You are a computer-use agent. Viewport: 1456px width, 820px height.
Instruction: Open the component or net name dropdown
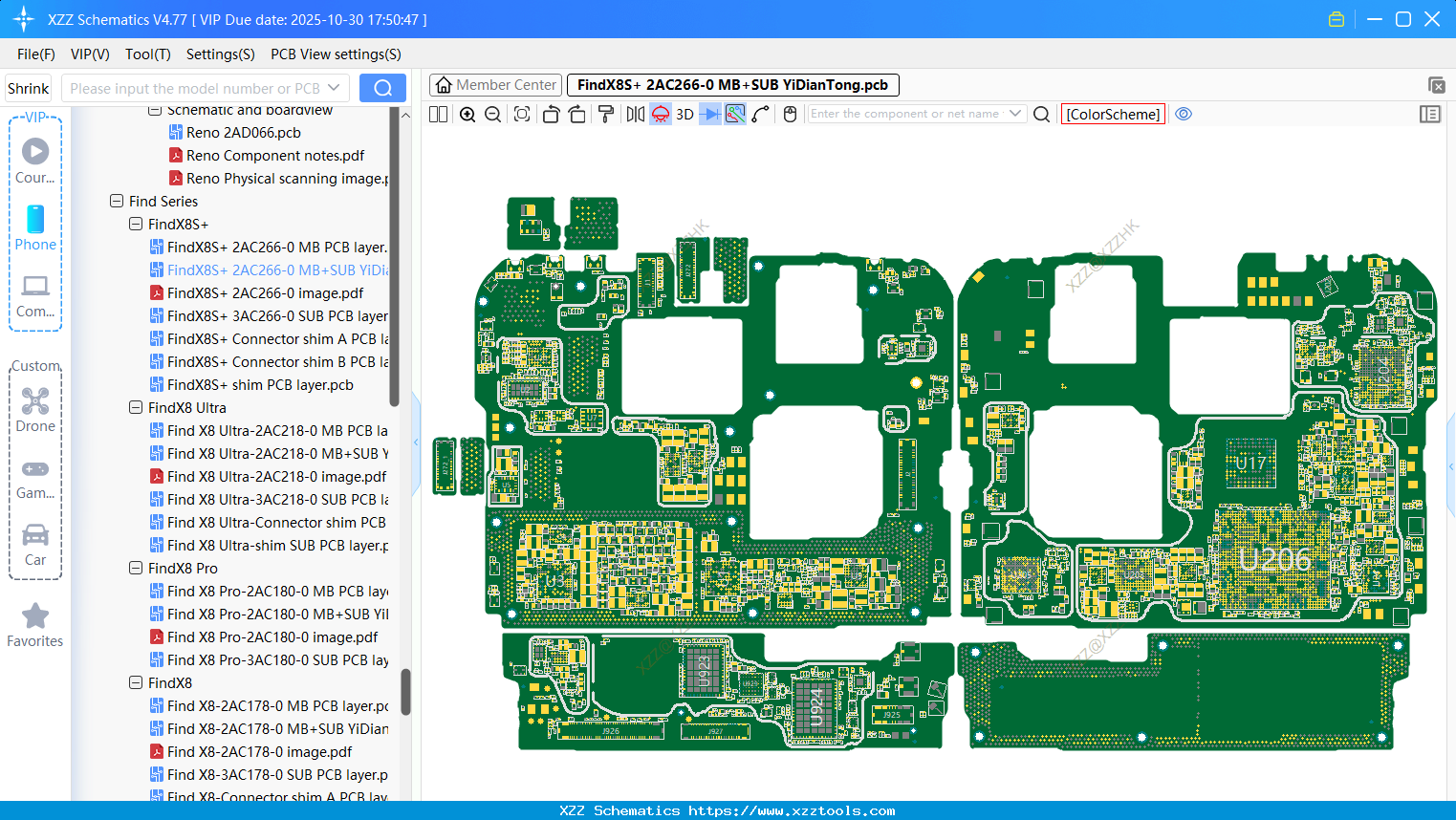coord(1016,113)
